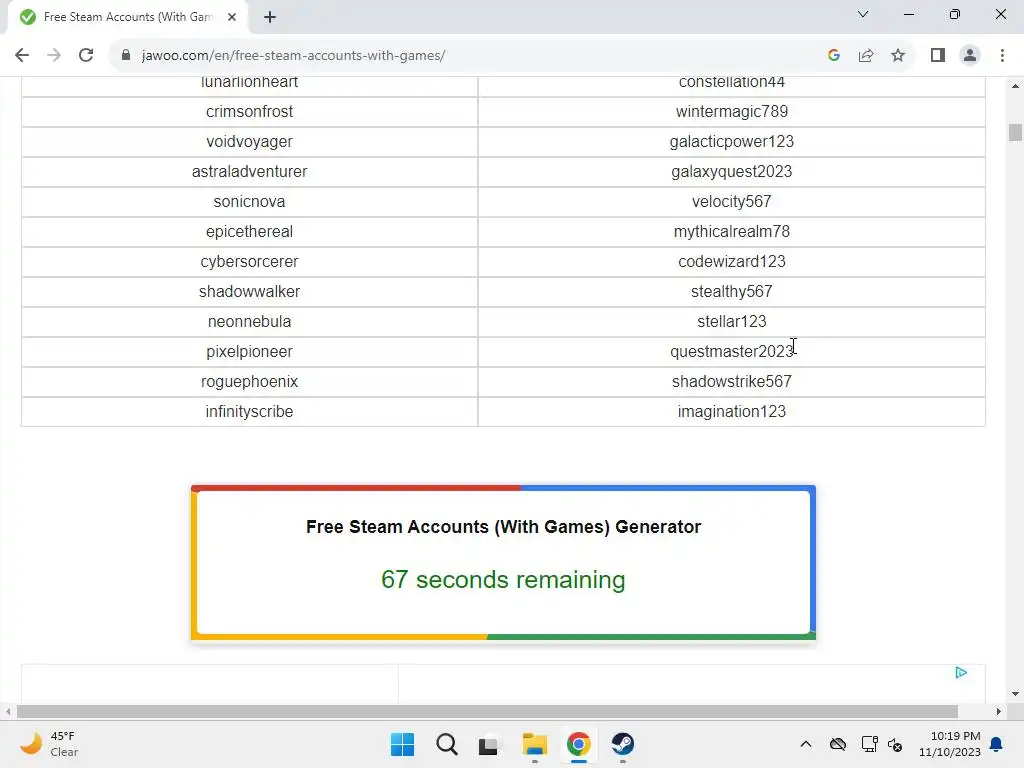The width and height of the screenshot is (1024, 768).
Task: Select the Free Steam Accounts tab
Action: 128,17
